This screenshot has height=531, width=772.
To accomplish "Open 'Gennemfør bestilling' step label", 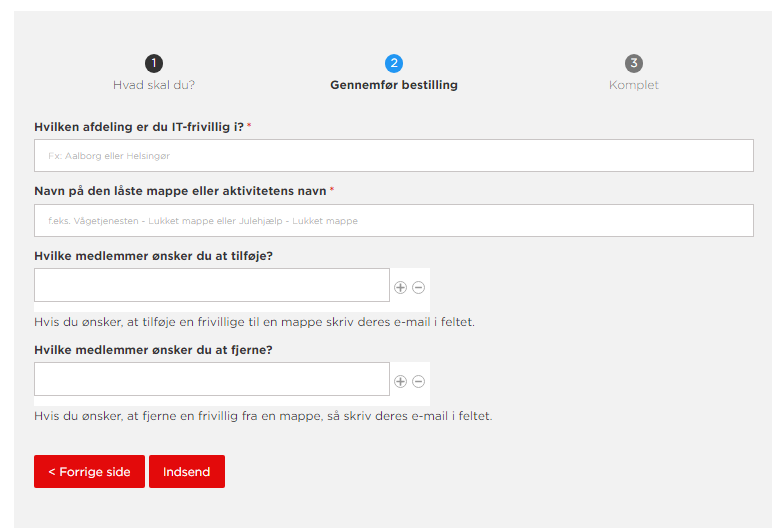I will pos(394,85).
